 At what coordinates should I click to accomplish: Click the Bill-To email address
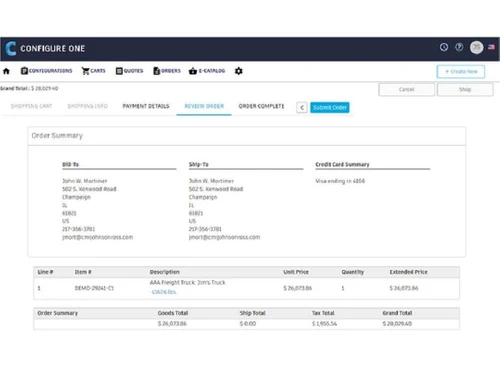97,237
